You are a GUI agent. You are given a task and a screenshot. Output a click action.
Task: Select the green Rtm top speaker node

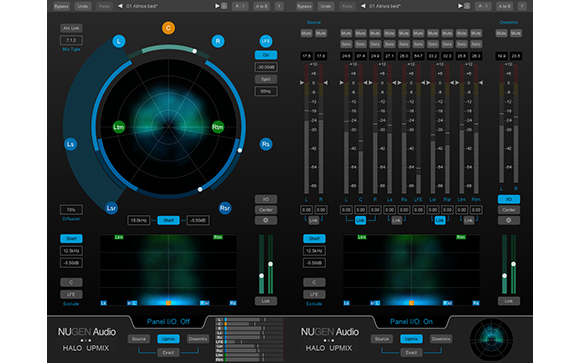coord(218,127)
